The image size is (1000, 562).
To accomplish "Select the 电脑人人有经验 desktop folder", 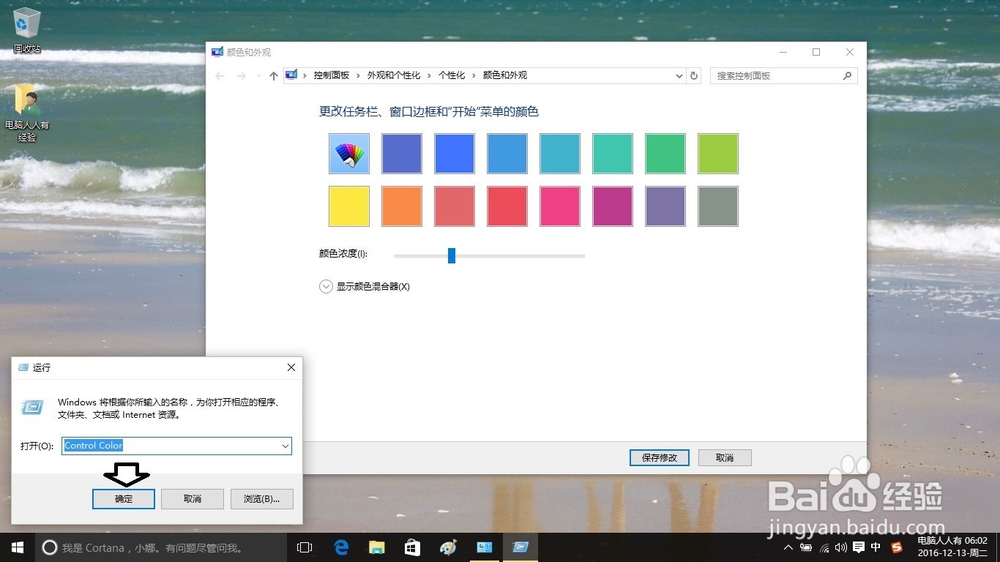I will coord(27,114).
